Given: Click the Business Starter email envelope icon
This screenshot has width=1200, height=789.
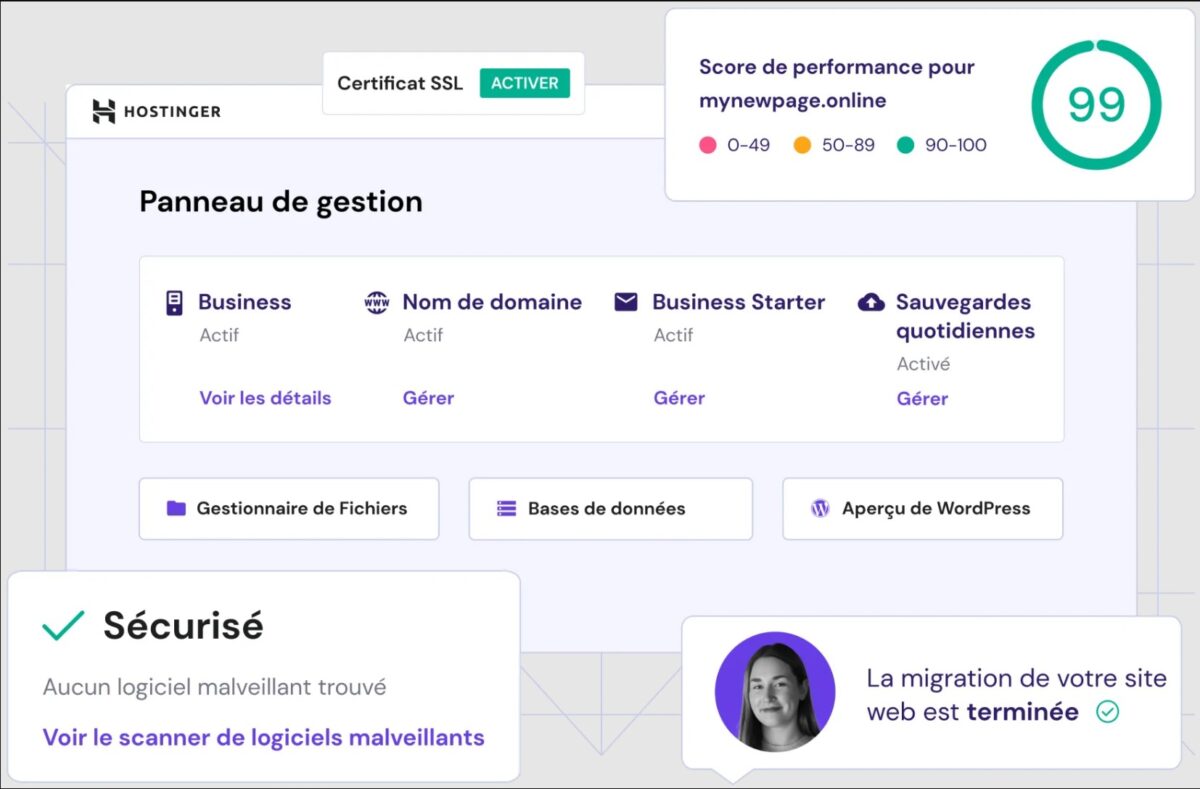Looking at the screenshot, I should point(626,302).
